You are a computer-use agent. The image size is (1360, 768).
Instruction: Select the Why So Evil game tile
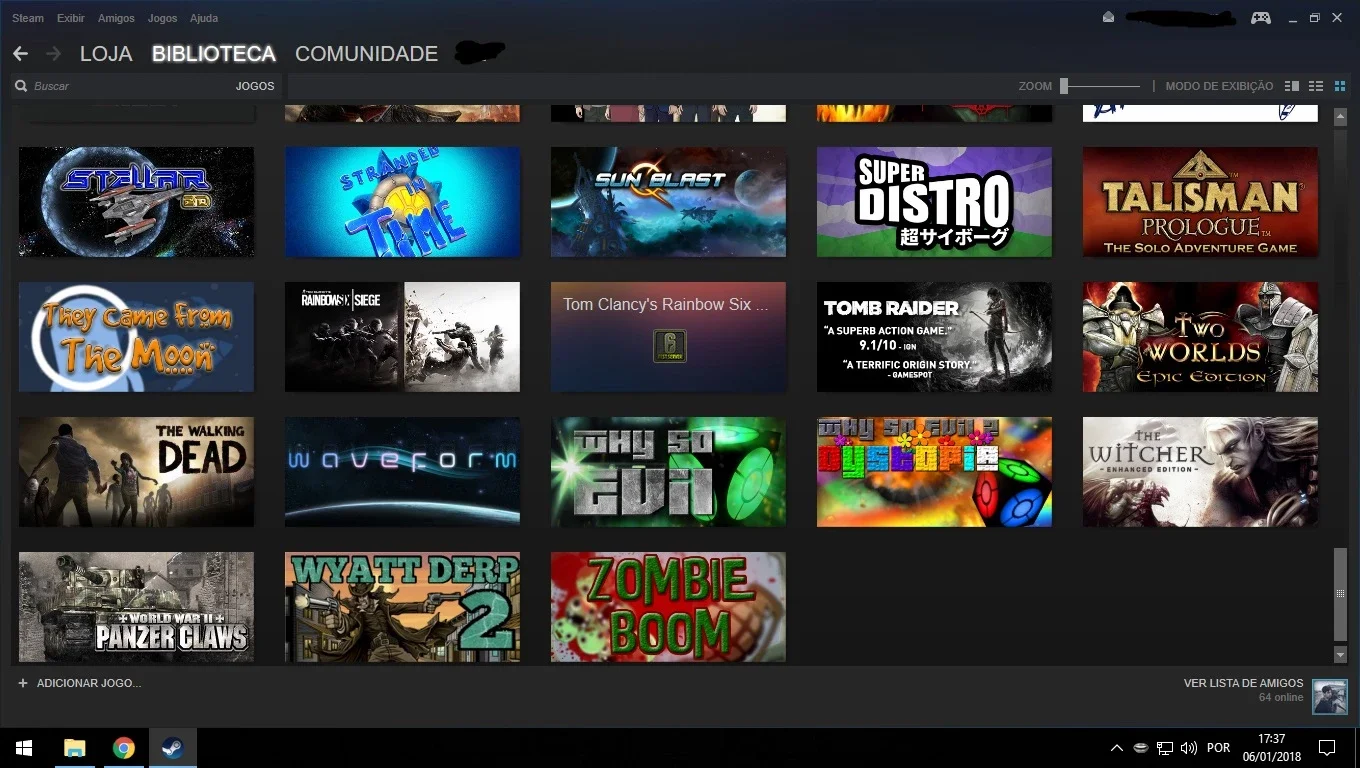click(x=668, y=472)
